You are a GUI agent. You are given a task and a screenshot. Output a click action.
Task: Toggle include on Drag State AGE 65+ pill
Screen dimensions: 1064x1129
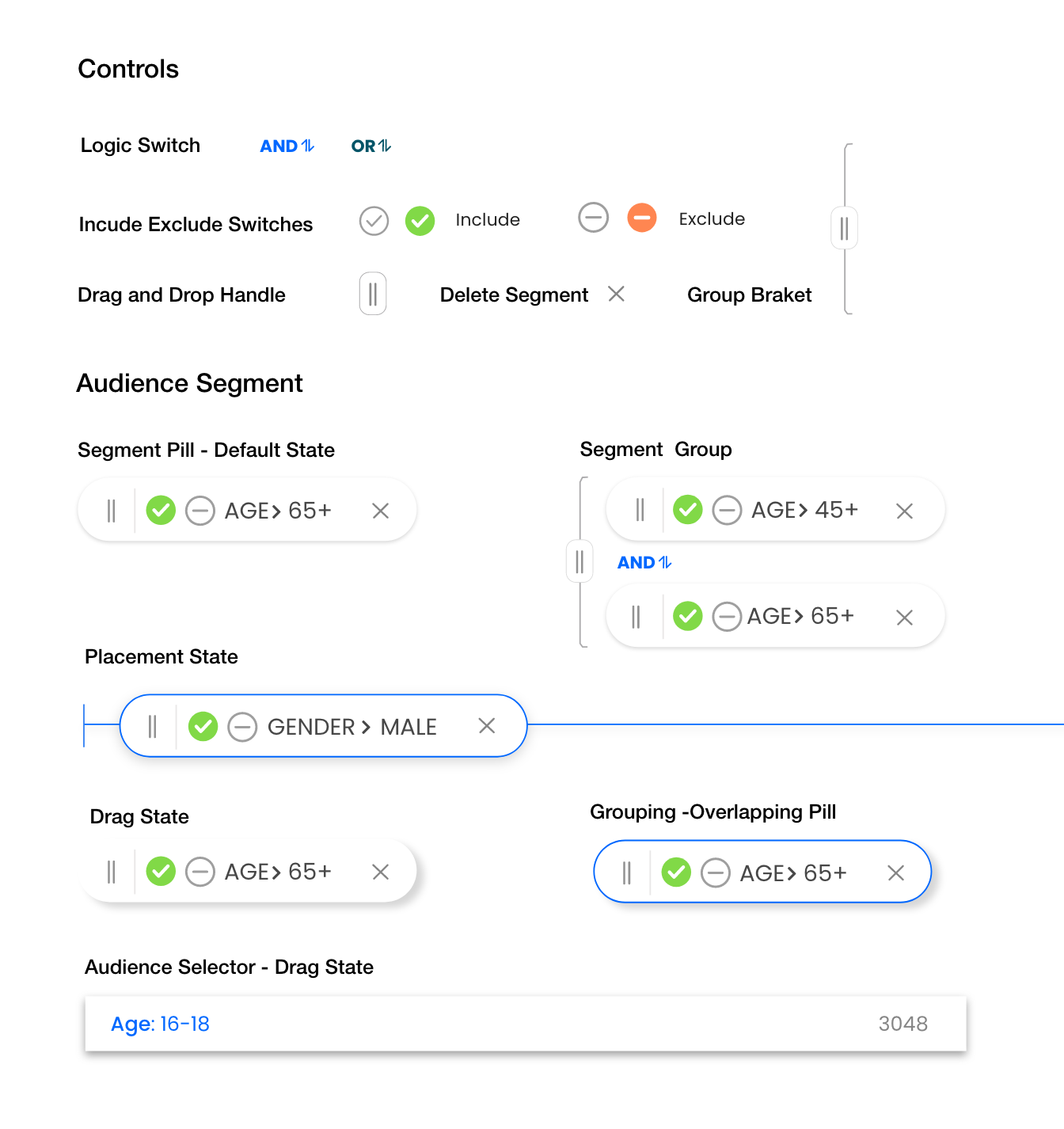(x=161, y=872)
